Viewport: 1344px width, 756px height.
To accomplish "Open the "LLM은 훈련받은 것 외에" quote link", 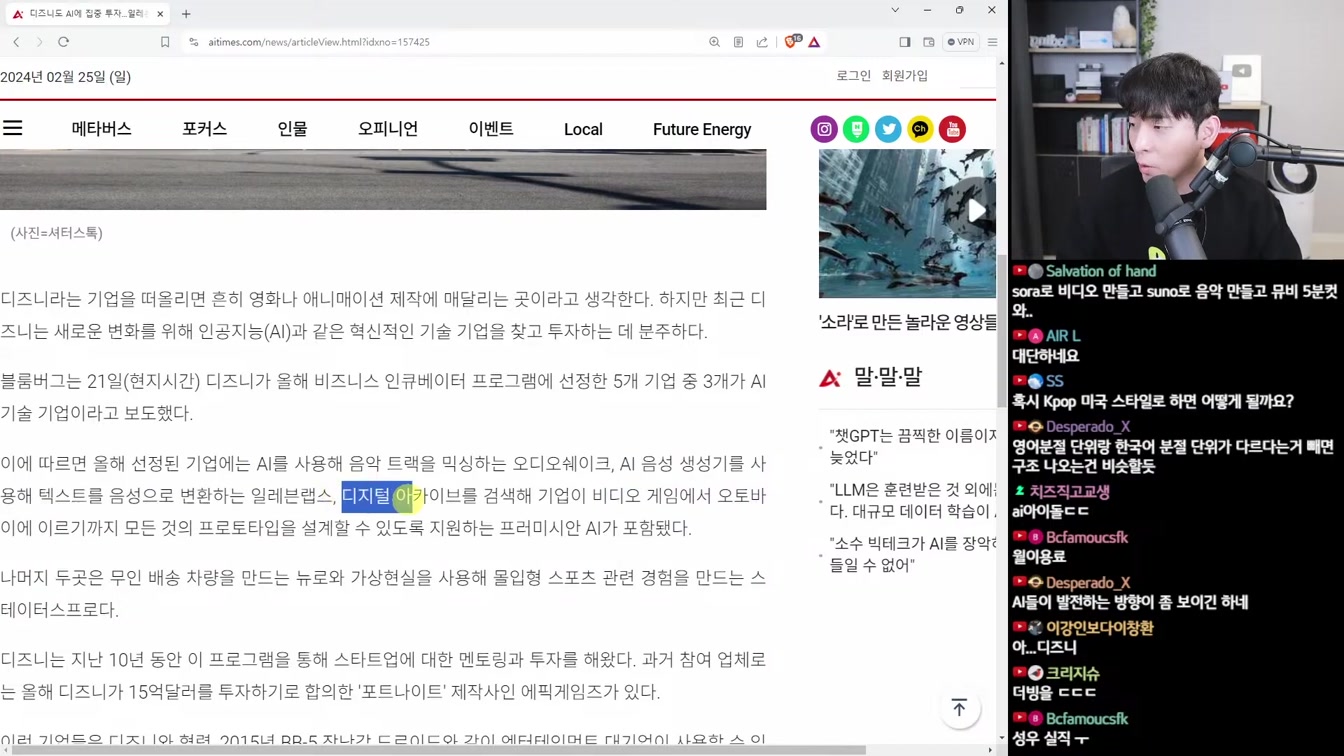I will point(912,500).
